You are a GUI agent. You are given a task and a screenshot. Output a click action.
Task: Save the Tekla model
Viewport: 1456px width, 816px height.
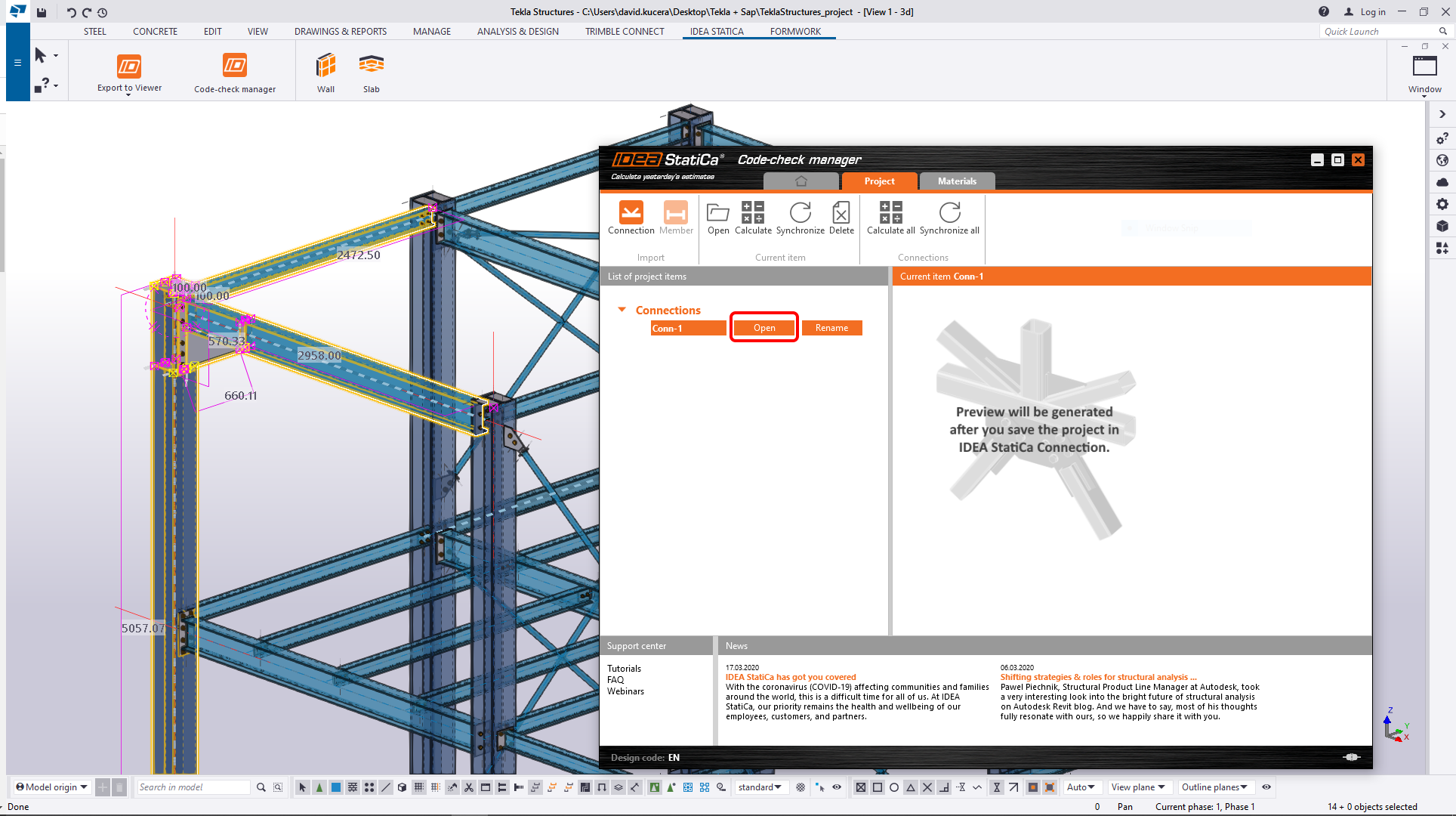tap(42, 12)
